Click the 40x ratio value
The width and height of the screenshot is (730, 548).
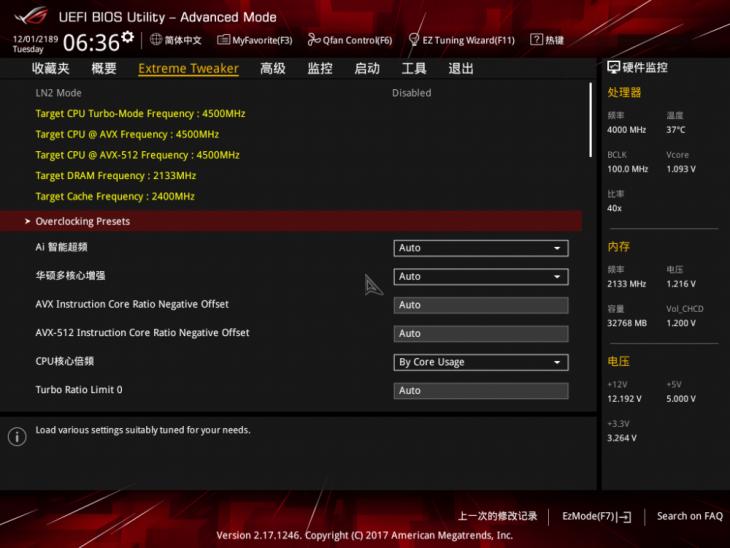tap(614, 208)
